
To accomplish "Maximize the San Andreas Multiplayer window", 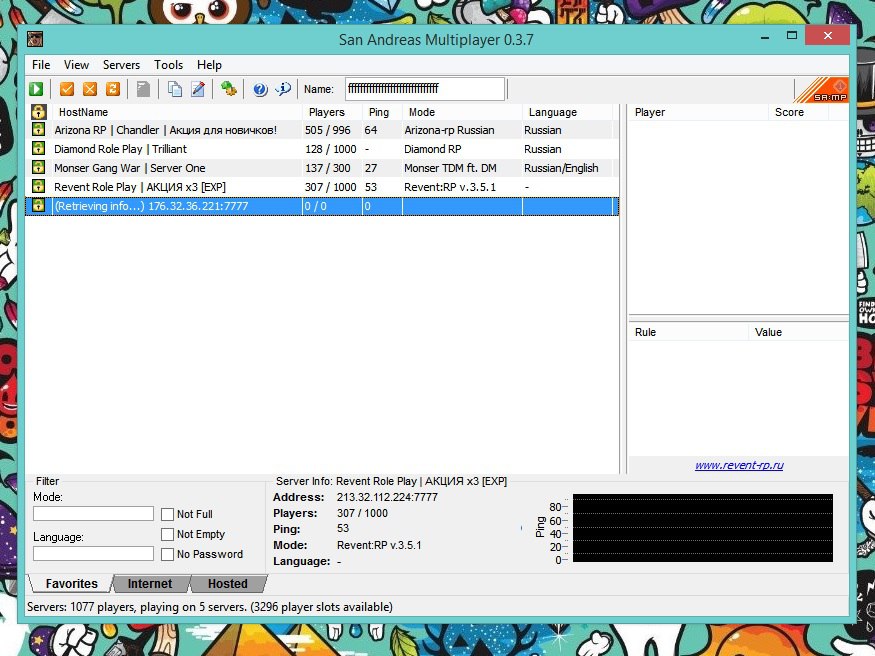I will coord(791,36).
